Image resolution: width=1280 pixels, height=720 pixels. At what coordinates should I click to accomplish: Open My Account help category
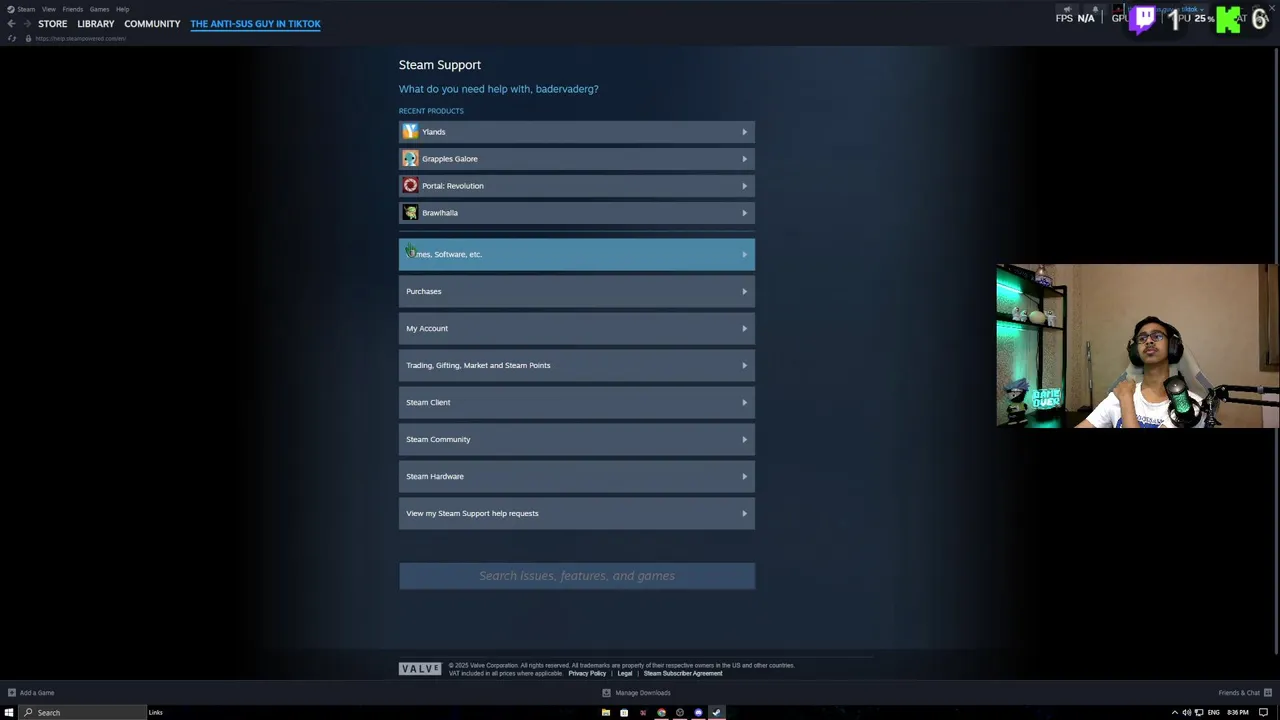577,328
